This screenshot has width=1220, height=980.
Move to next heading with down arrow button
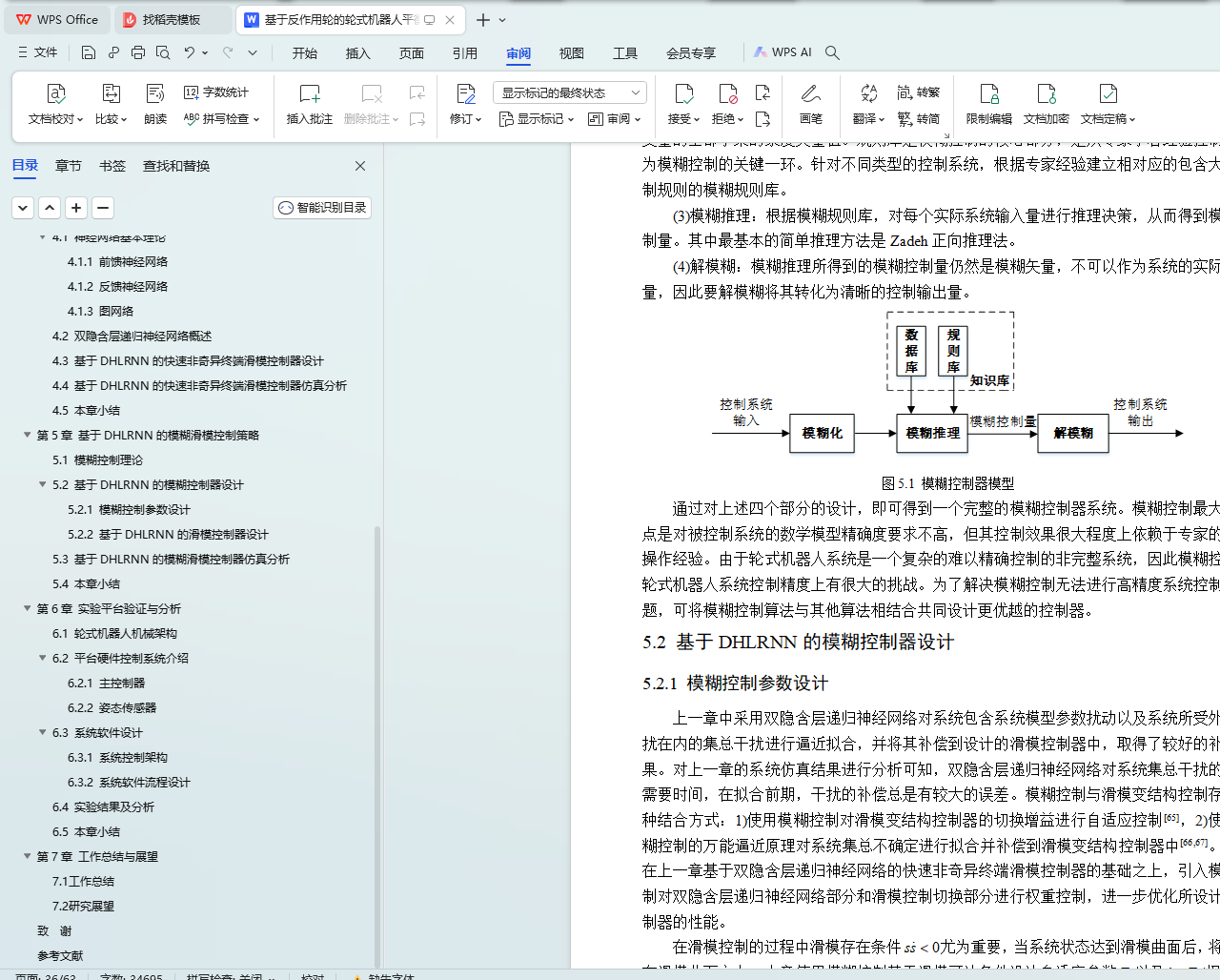pos(23,208)
